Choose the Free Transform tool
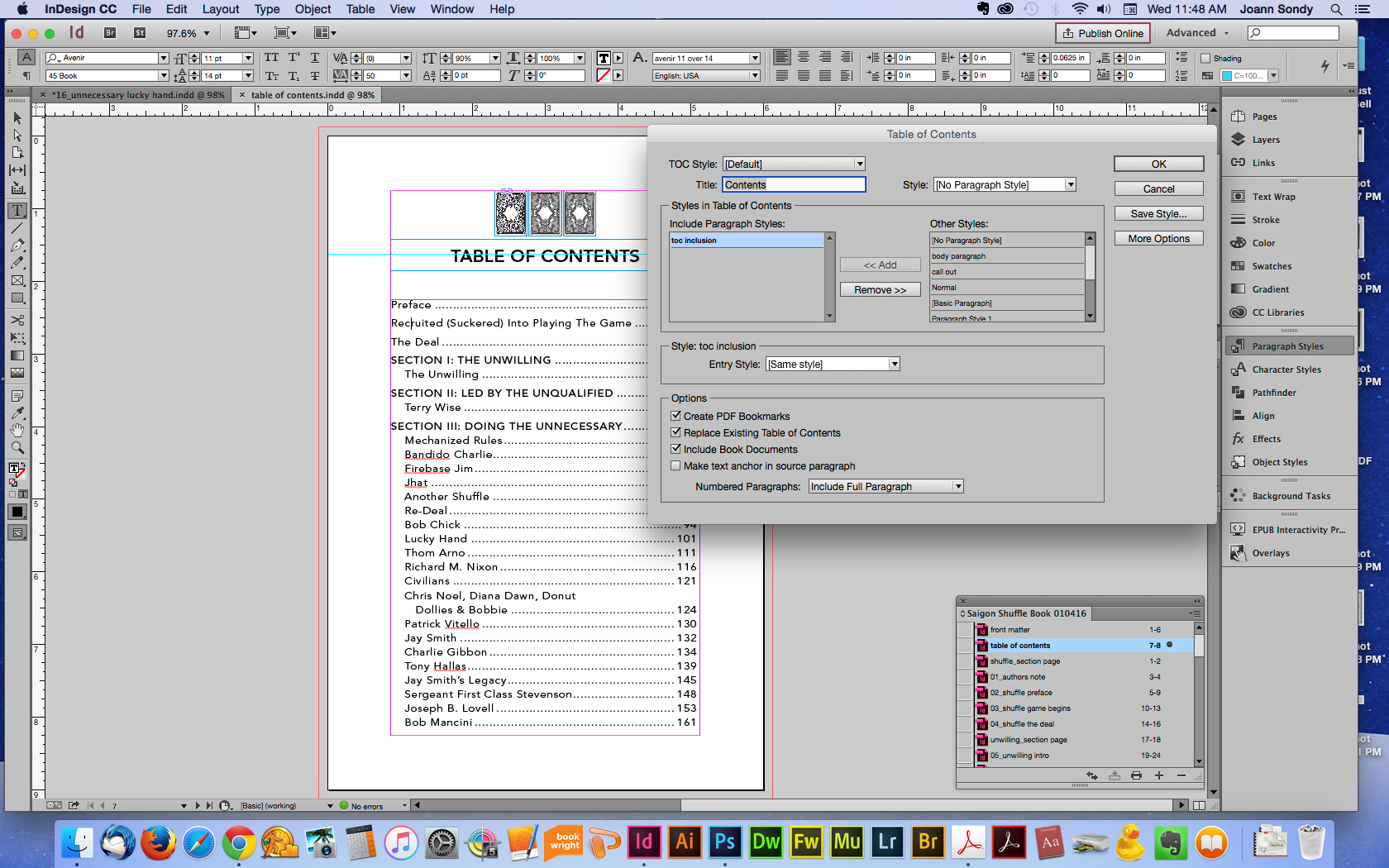Image resolution: width=1389 pixels, height=868 pixels. pyautogui.click(x=17, y=337)
